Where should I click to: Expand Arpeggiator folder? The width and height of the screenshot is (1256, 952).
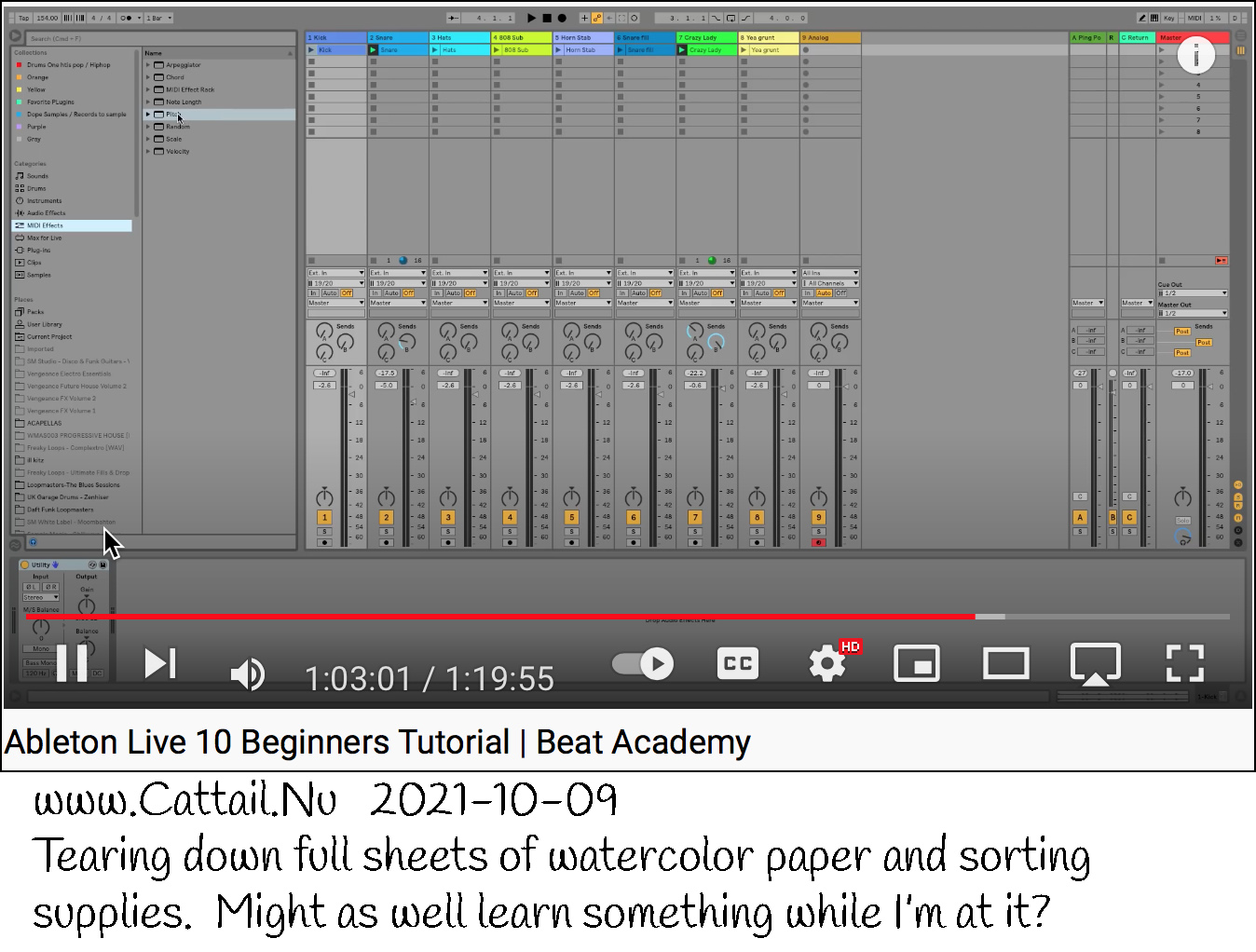pyautogui.click(x=148, y=65)
